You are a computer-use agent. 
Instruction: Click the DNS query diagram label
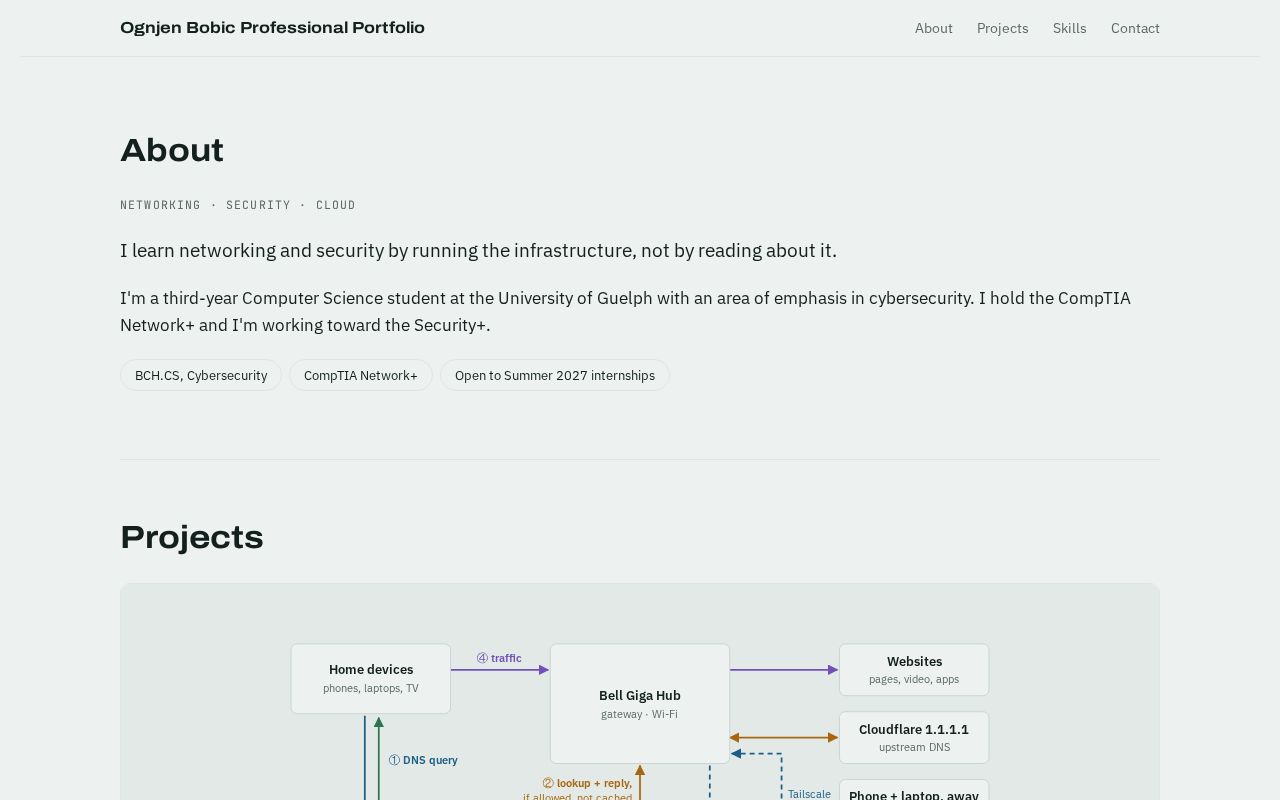tap(423, 760)
